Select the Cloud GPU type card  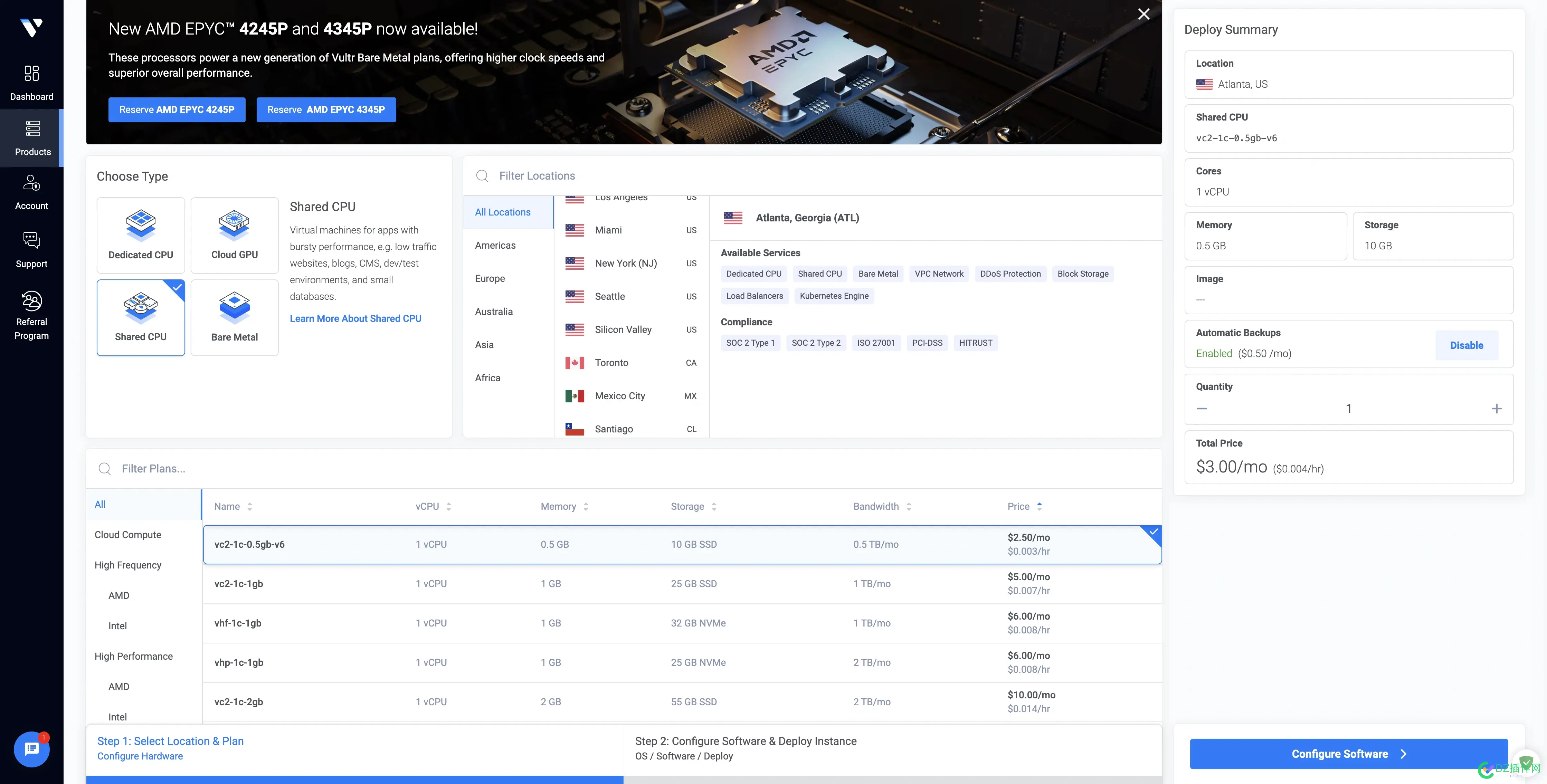click(234, 235)
